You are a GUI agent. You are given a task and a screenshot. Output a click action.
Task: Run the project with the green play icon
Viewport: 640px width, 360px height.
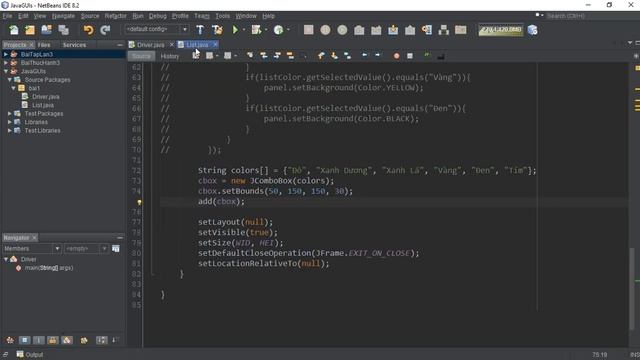[235, 30]
